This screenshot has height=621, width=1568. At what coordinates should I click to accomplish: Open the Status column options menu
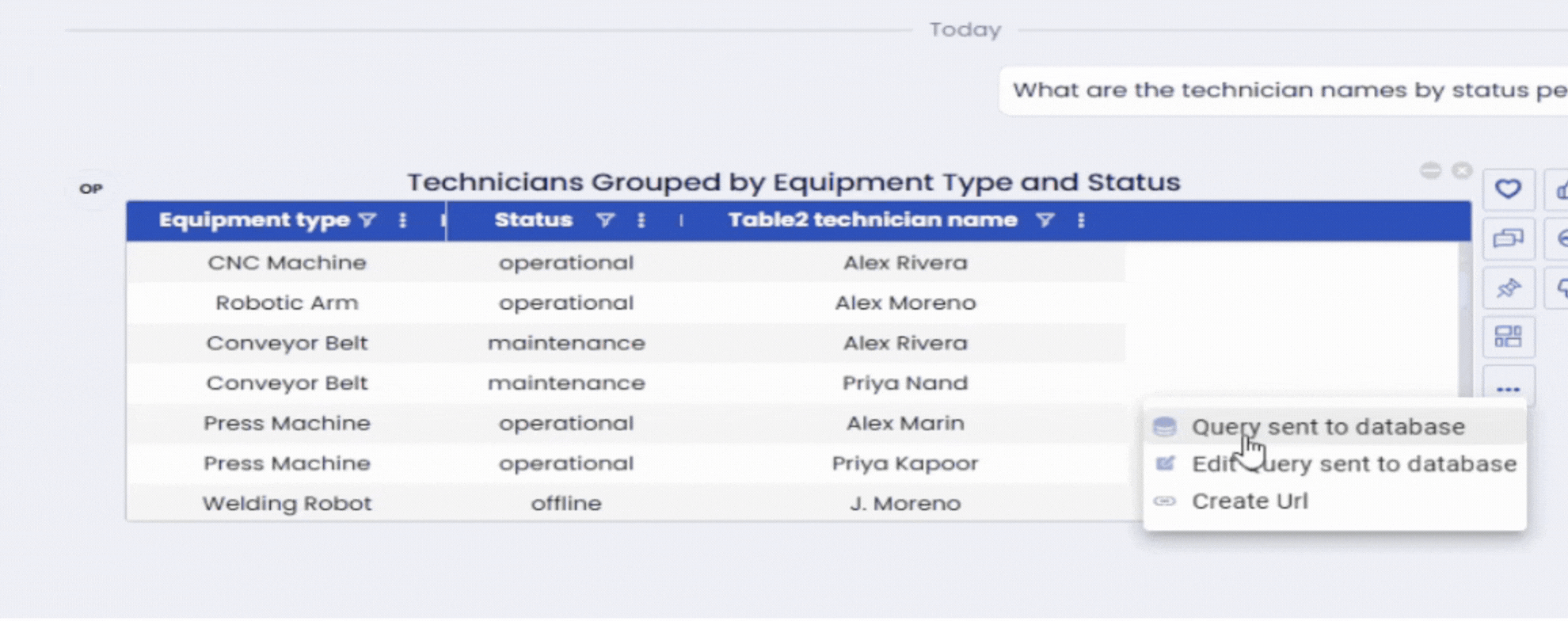point(641,221)
